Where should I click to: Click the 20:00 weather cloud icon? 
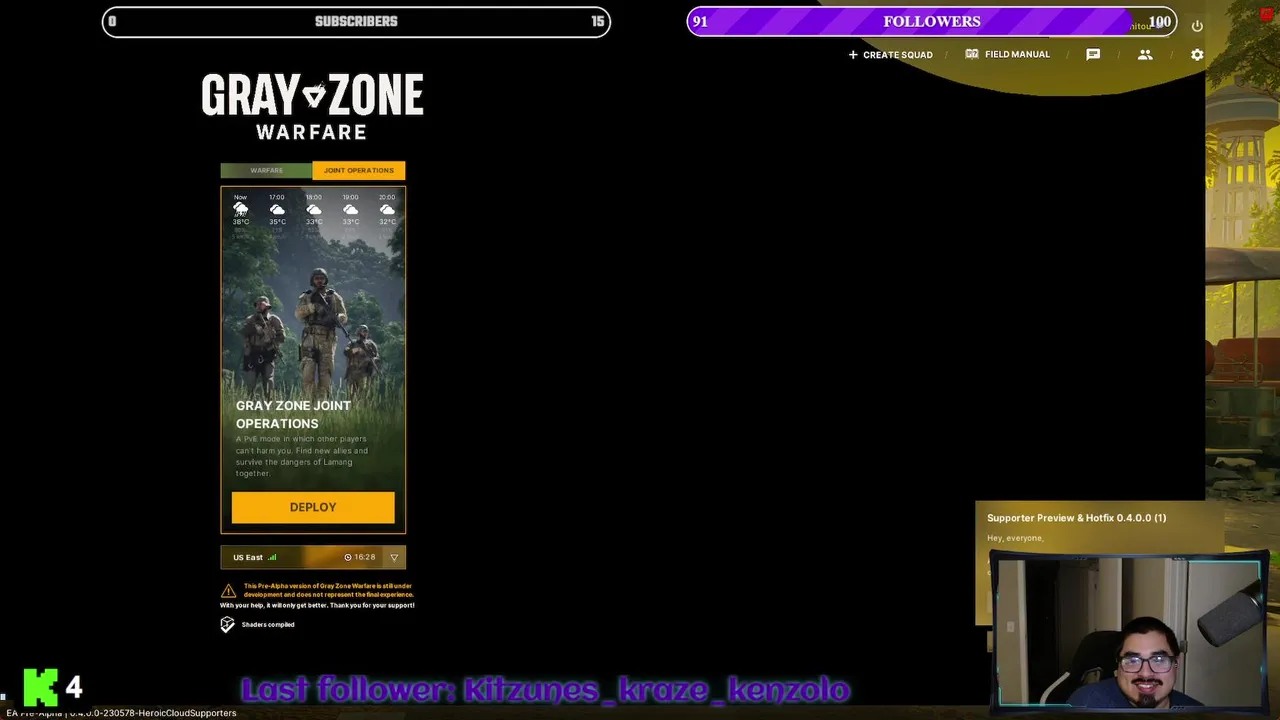point(387,210)
